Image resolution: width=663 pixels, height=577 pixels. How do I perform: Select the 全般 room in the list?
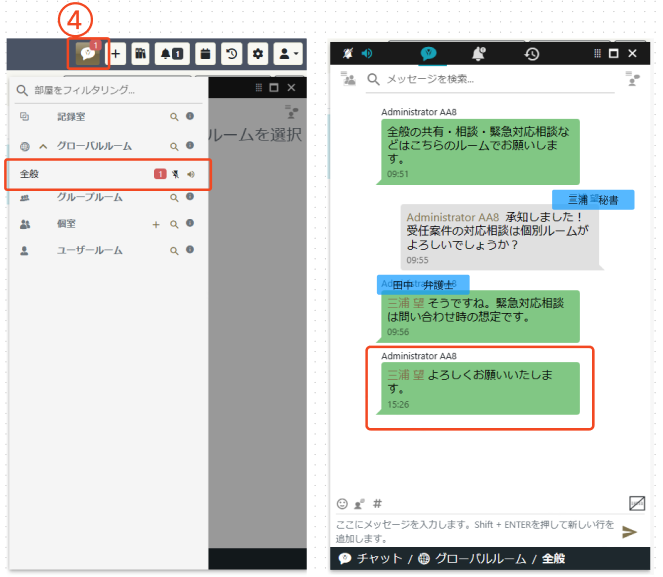(80, 174)
